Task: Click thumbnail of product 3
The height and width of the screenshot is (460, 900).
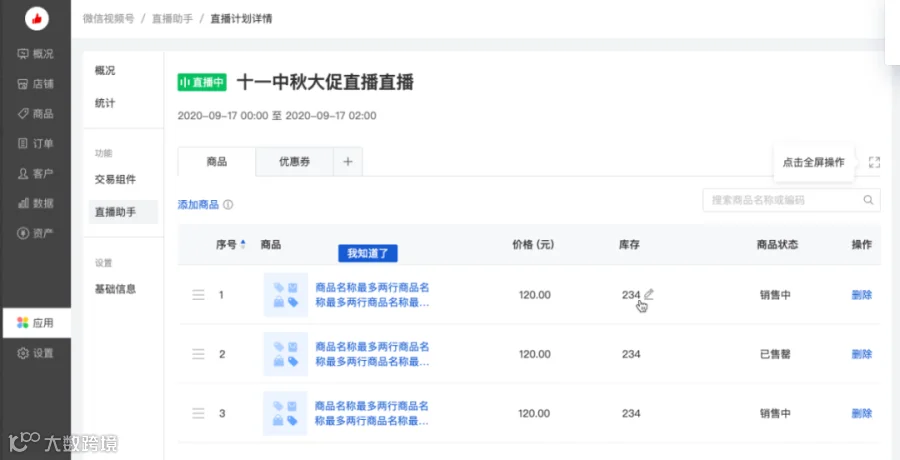Action: (x=285, y=413)
